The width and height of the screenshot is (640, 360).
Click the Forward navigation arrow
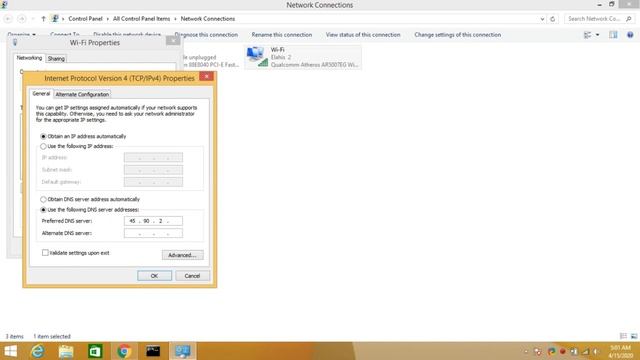click(x=22, y=19)
